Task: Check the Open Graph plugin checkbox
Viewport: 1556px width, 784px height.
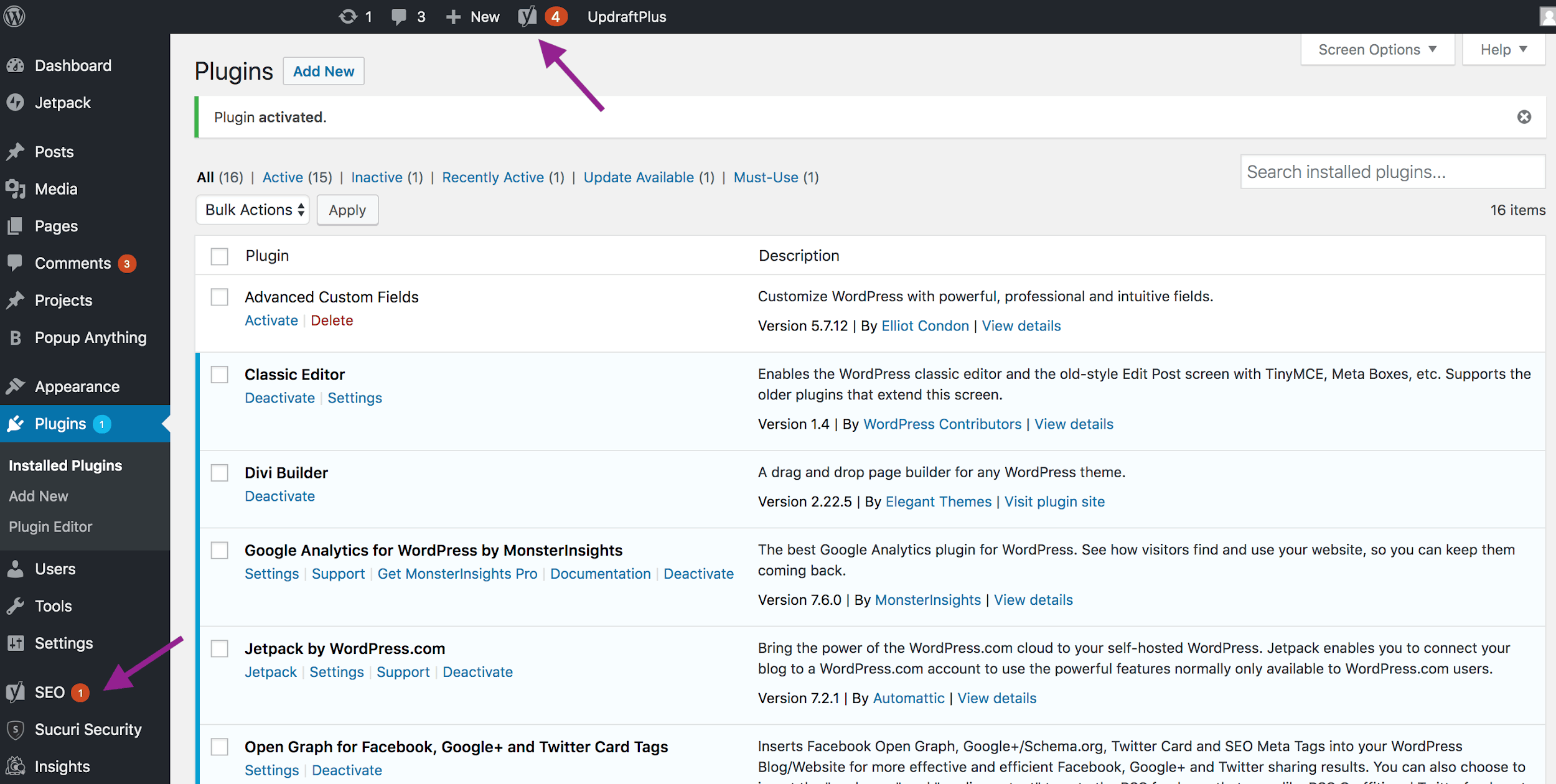Action: pos(219,747)
